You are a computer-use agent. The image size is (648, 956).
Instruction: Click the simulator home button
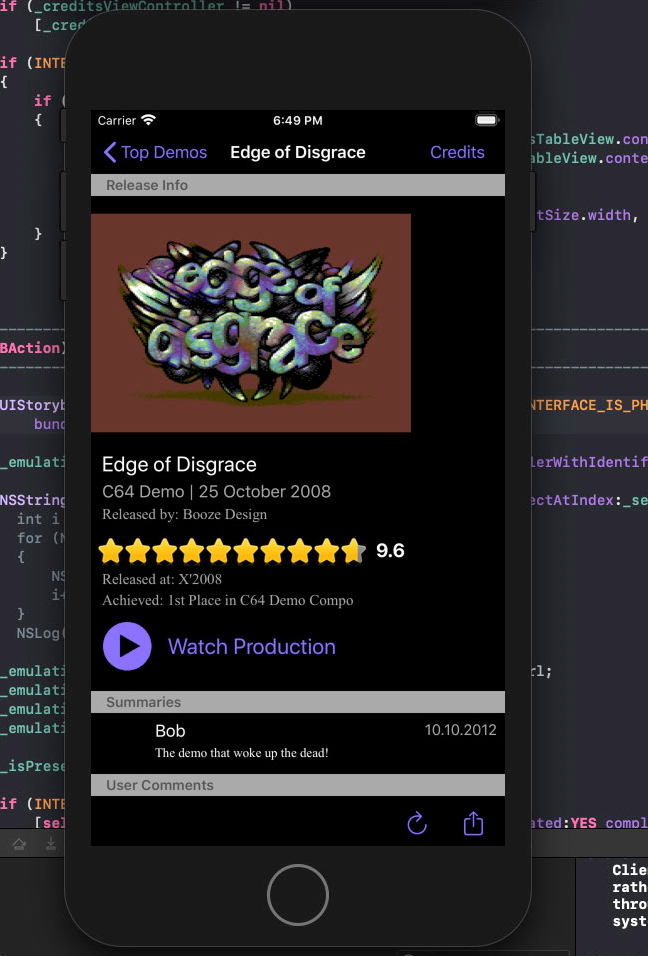[297, 895]
